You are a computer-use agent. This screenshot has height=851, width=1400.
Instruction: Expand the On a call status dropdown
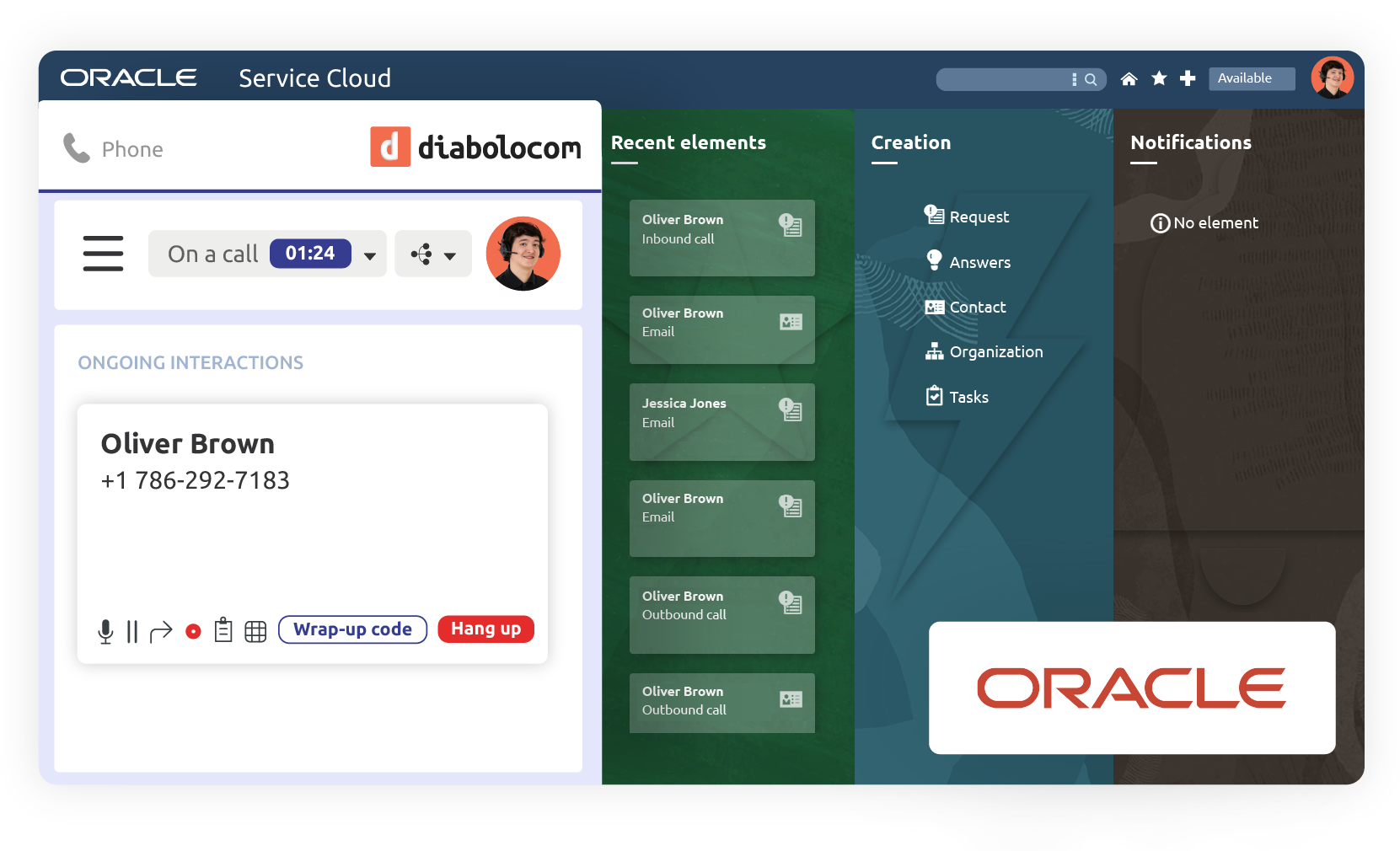tap(370, 254)
